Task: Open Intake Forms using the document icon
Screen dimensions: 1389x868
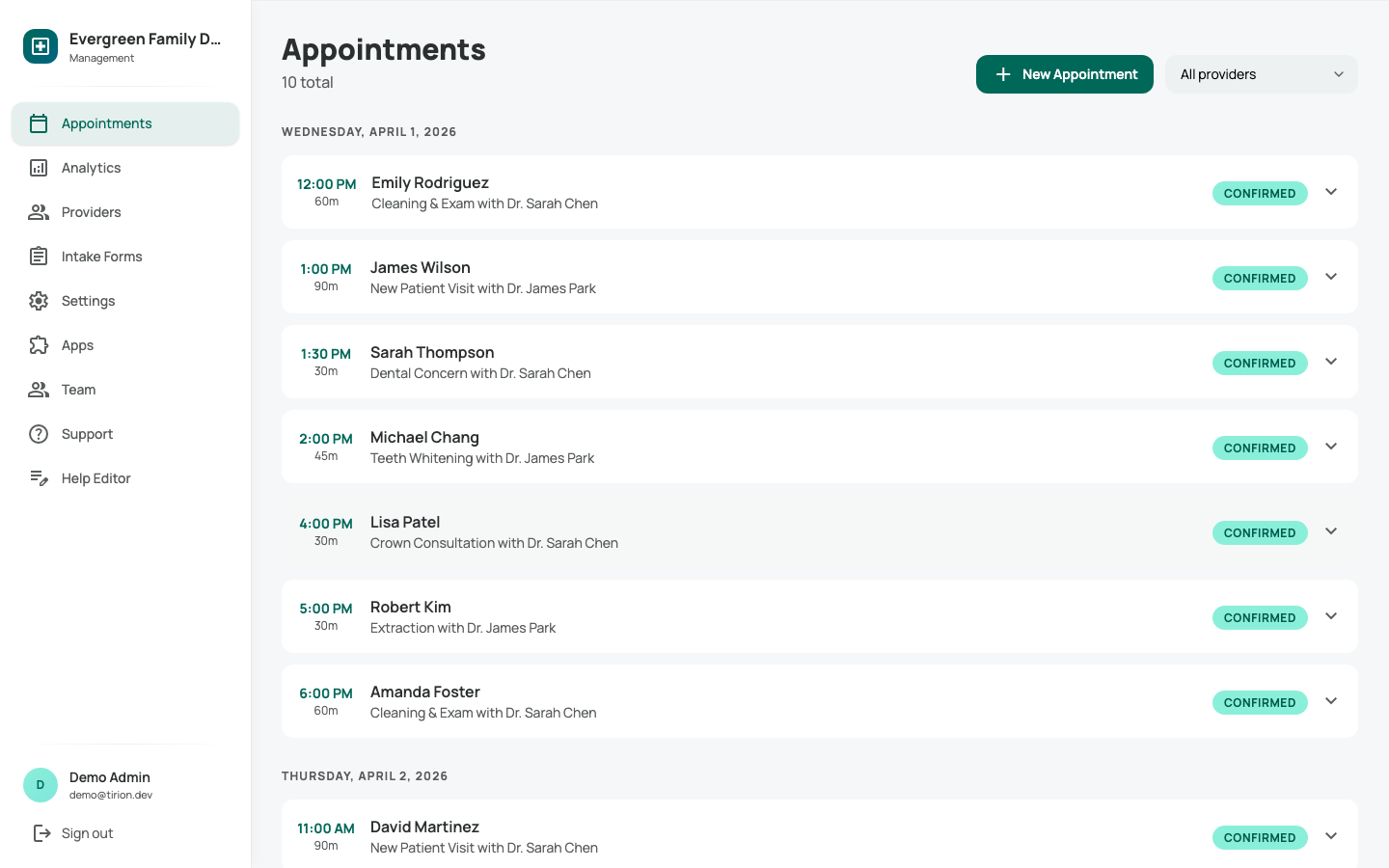Action: pos(40,256)
